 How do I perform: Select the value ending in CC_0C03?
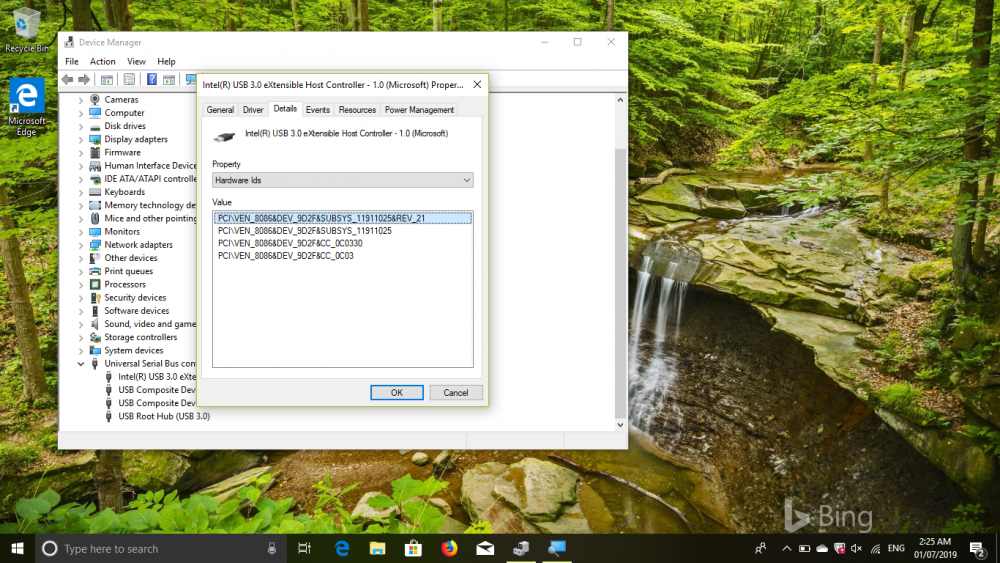(x=286, y=256)
